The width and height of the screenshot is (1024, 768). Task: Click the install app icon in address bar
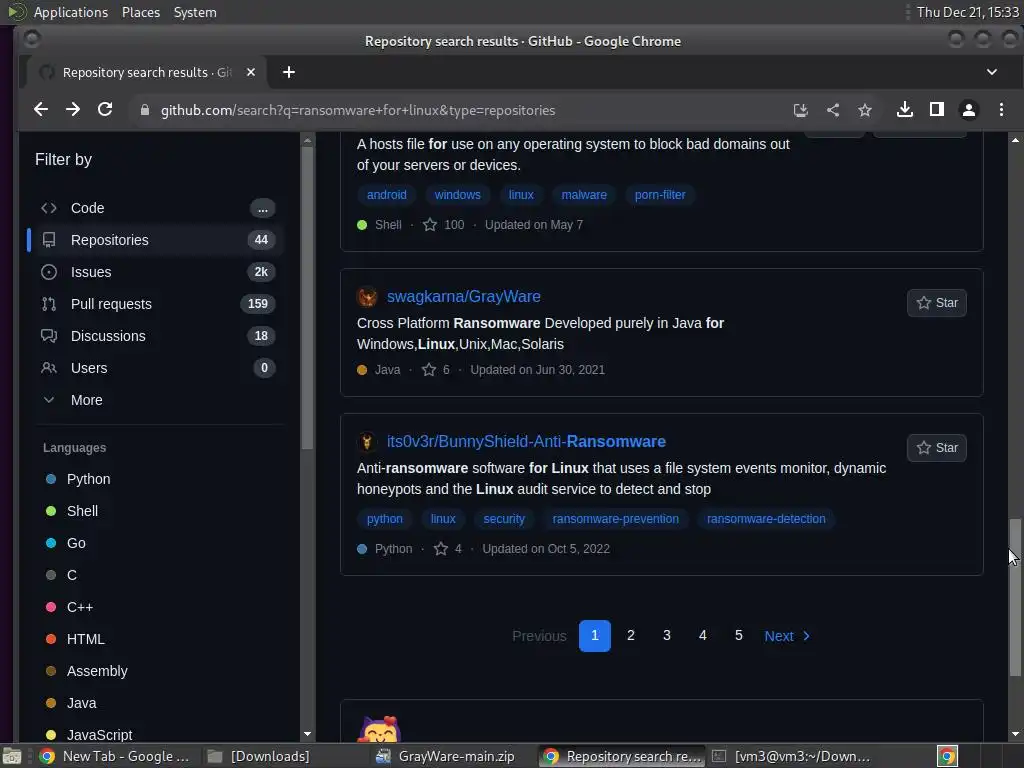(x=800, y=110)
